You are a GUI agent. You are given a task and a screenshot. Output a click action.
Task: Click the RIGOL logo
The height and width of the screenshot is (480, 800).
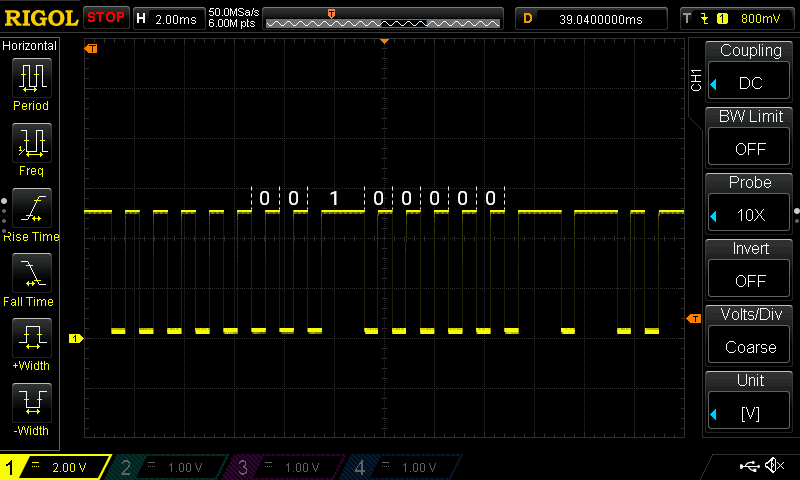click(40, 17)
